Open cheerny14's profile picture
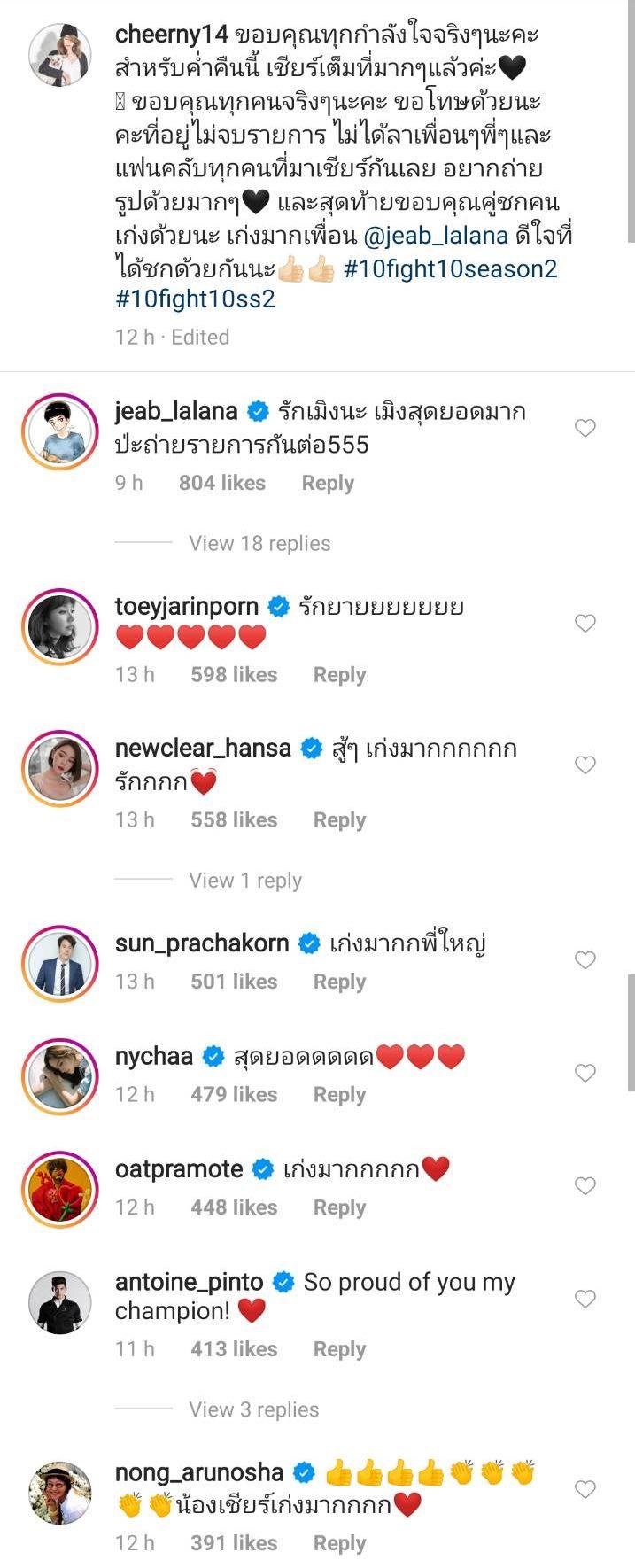635x1568 pixels. [60, 56]
